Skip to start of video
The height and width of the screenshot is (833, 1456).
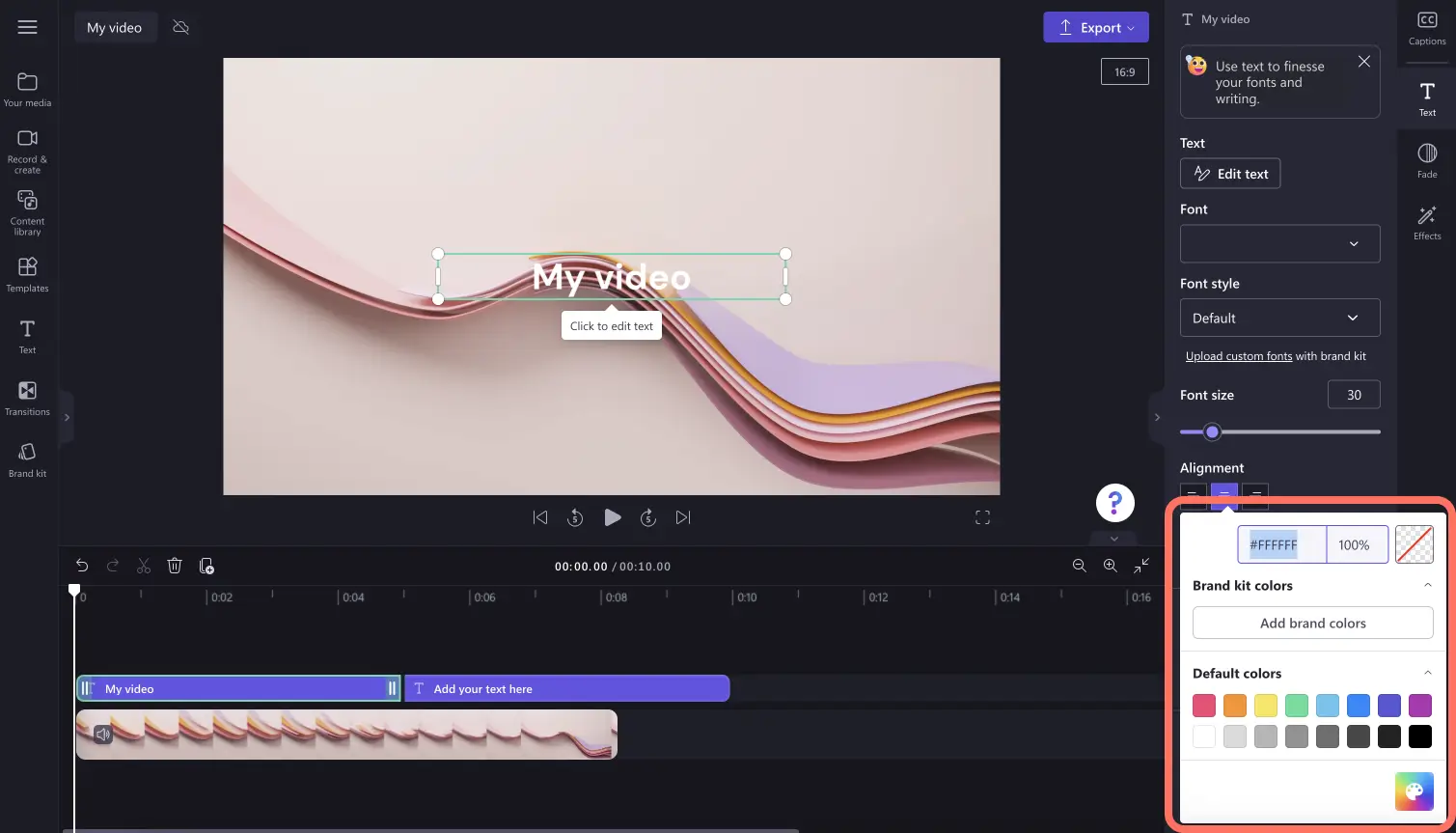(540, 517)
